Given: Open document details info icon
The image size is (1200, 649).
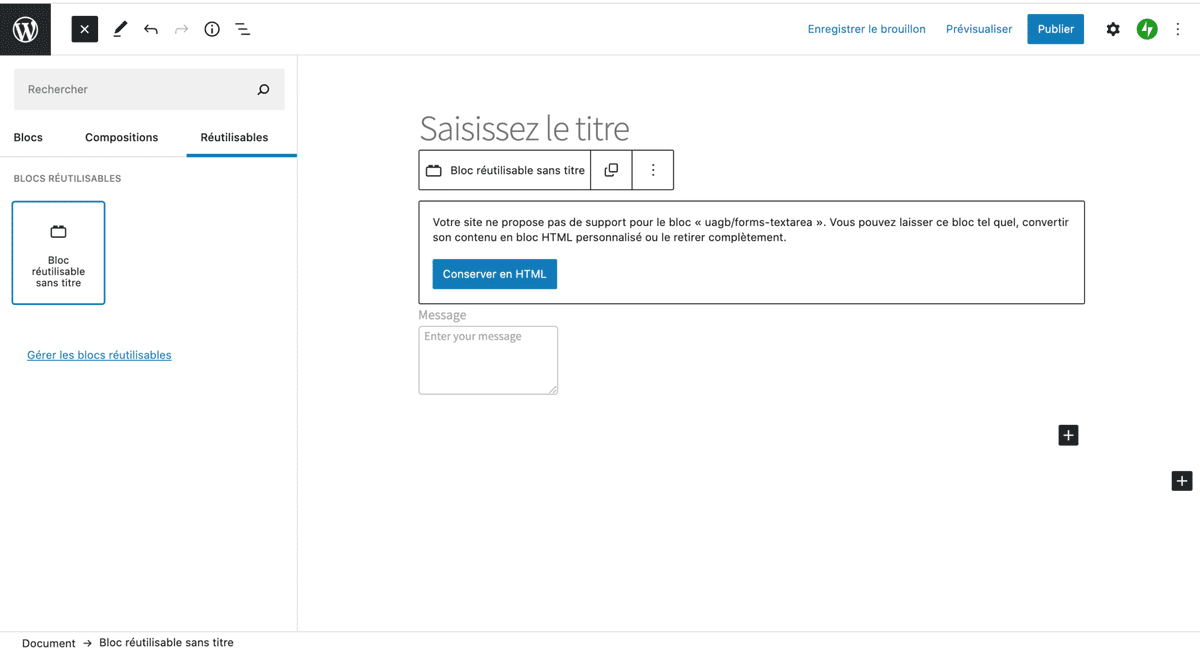Looking at the screenshot, I should (212, 29).
